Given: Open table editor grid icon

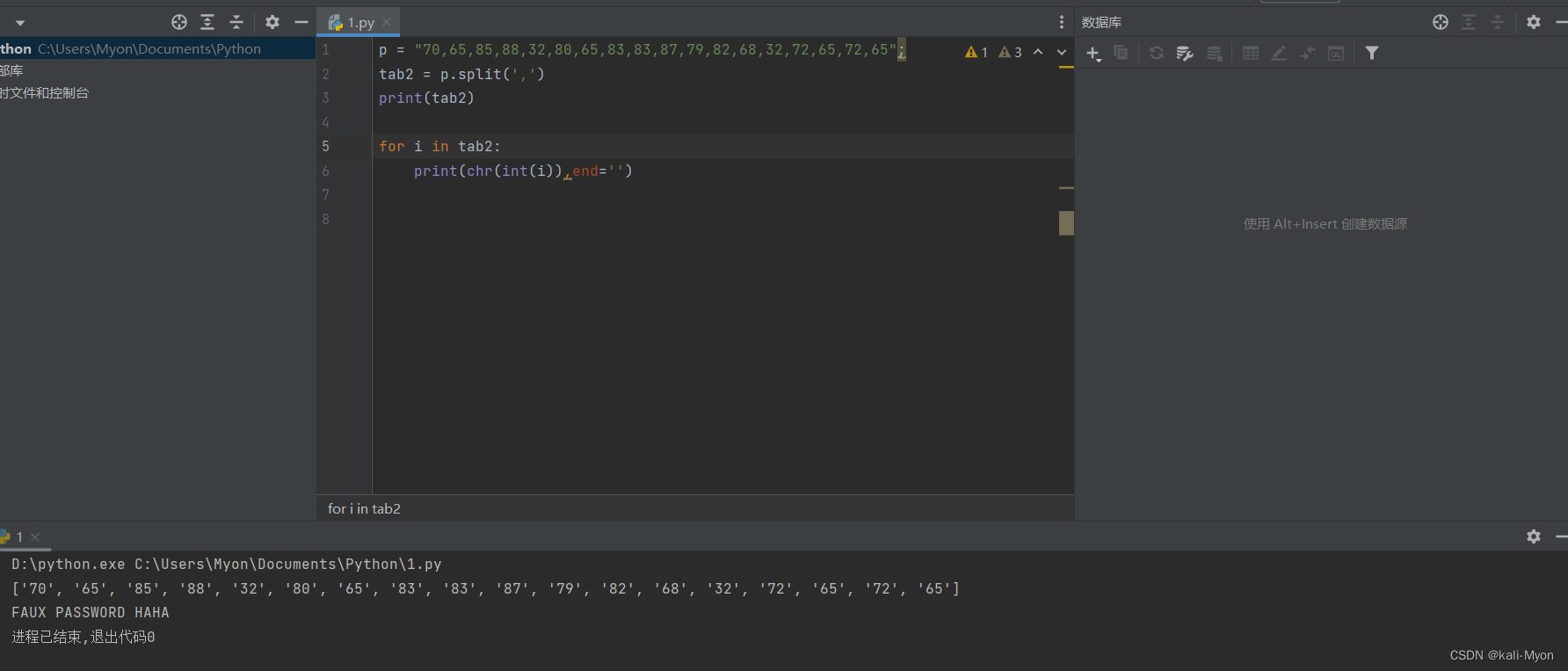Looking at the screenshot, I should (x=1251, y=53).
